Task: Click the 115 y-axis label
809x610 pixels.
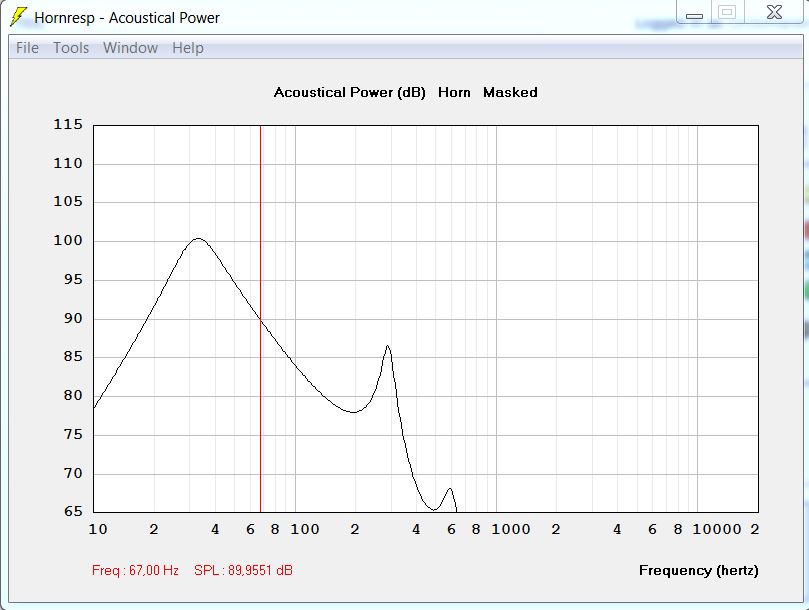Action: 68,124
